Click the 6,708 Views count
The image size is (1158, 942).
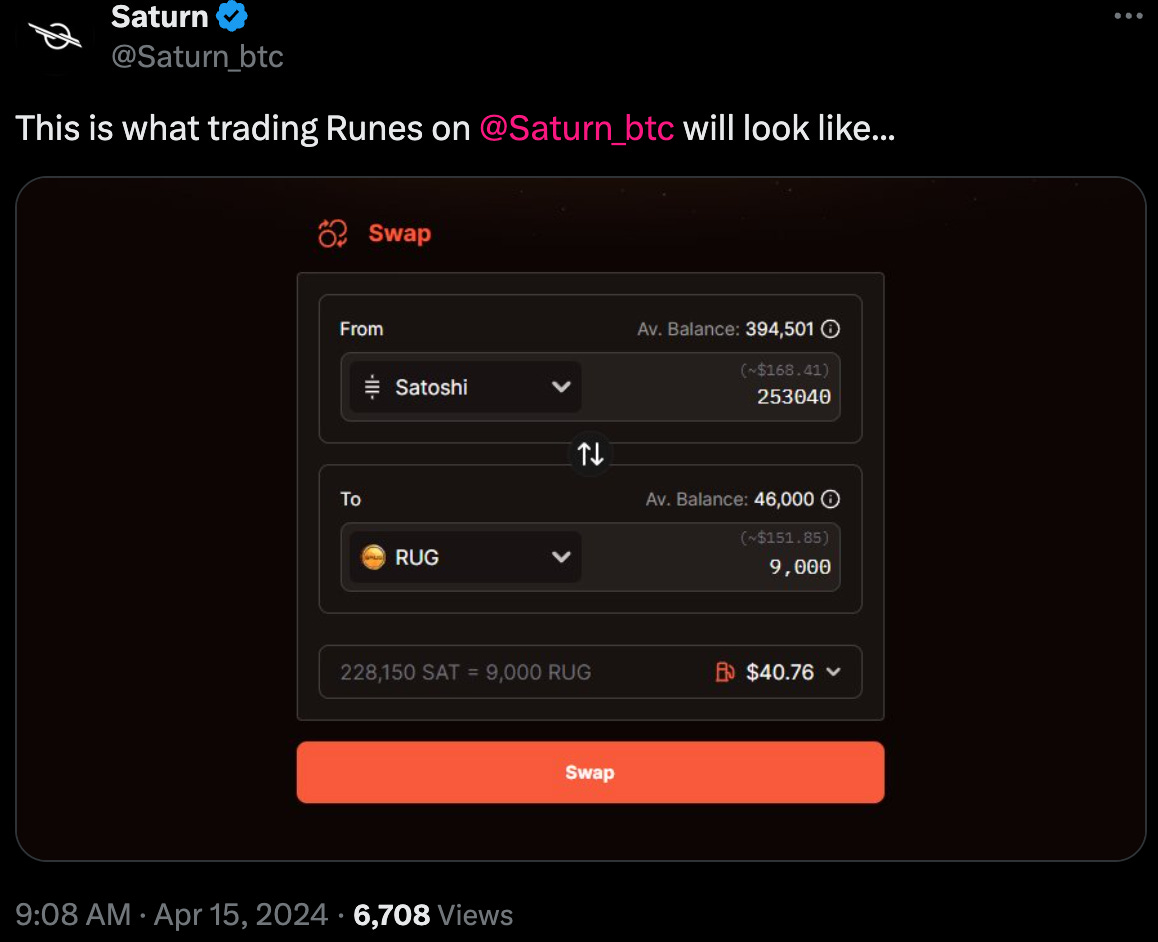point(433,914)
